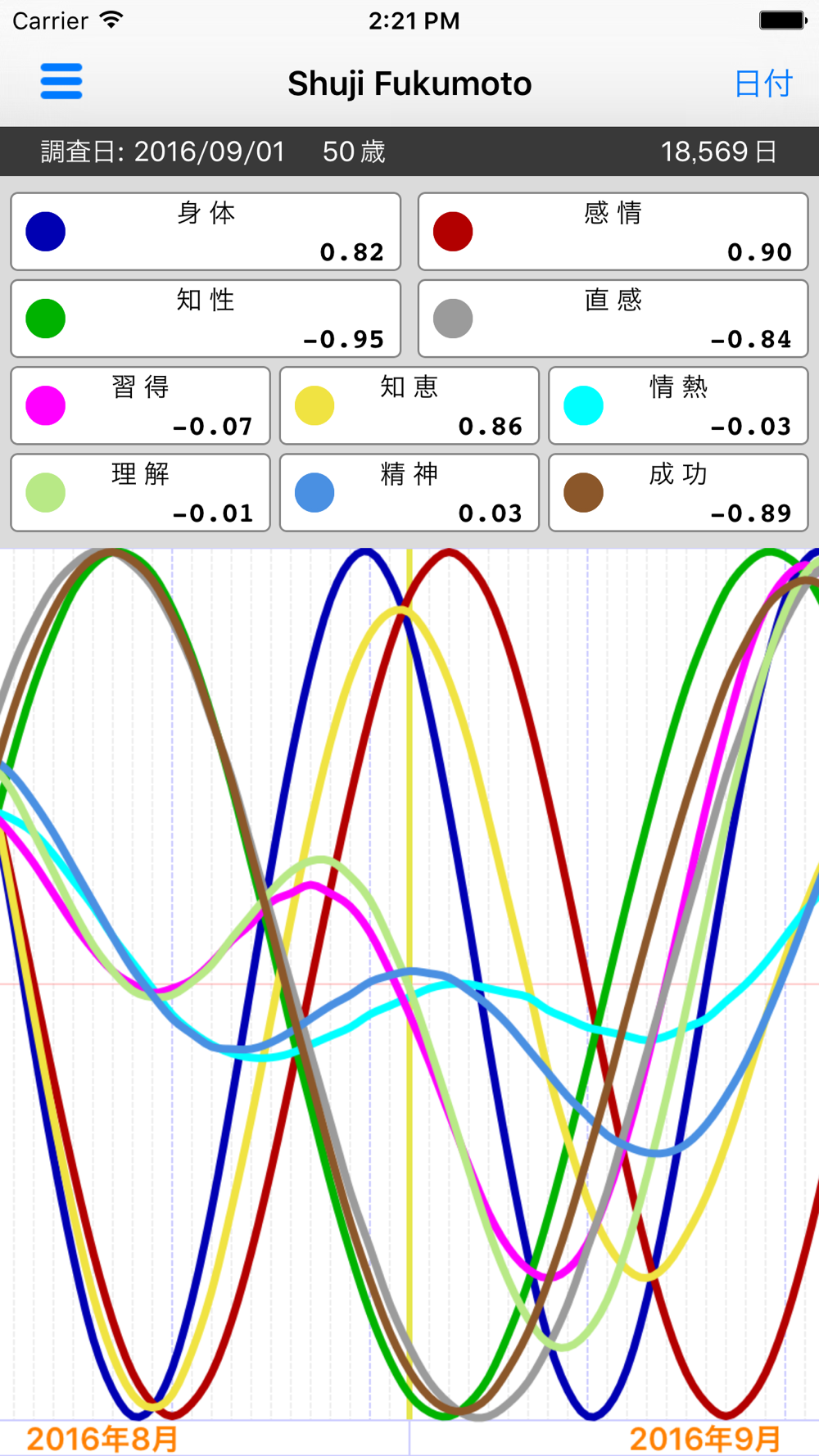Image resolution: width=819 pixels, height=1456 pixels.
Task: Select the red 感情 color dot
Action: point(453,231)
